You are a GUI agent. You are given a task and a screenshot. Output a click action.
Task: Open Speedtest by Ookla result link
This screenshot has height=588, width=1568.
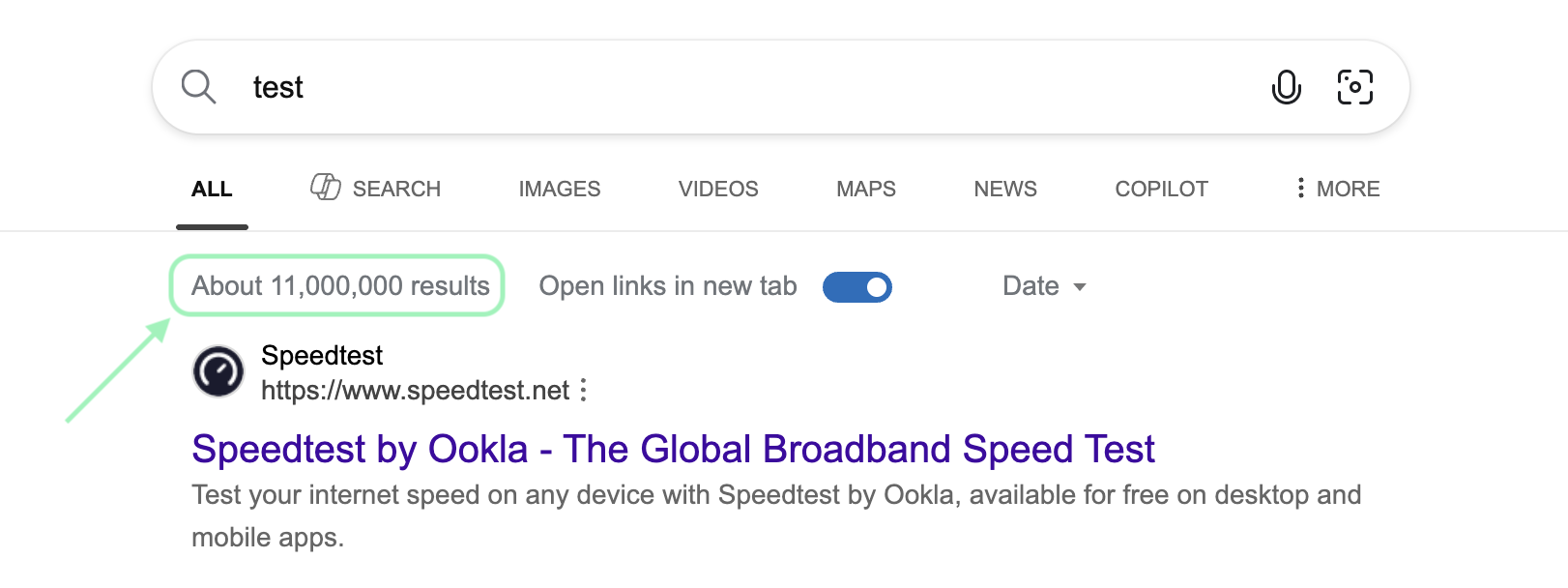(x=673, y=450)
